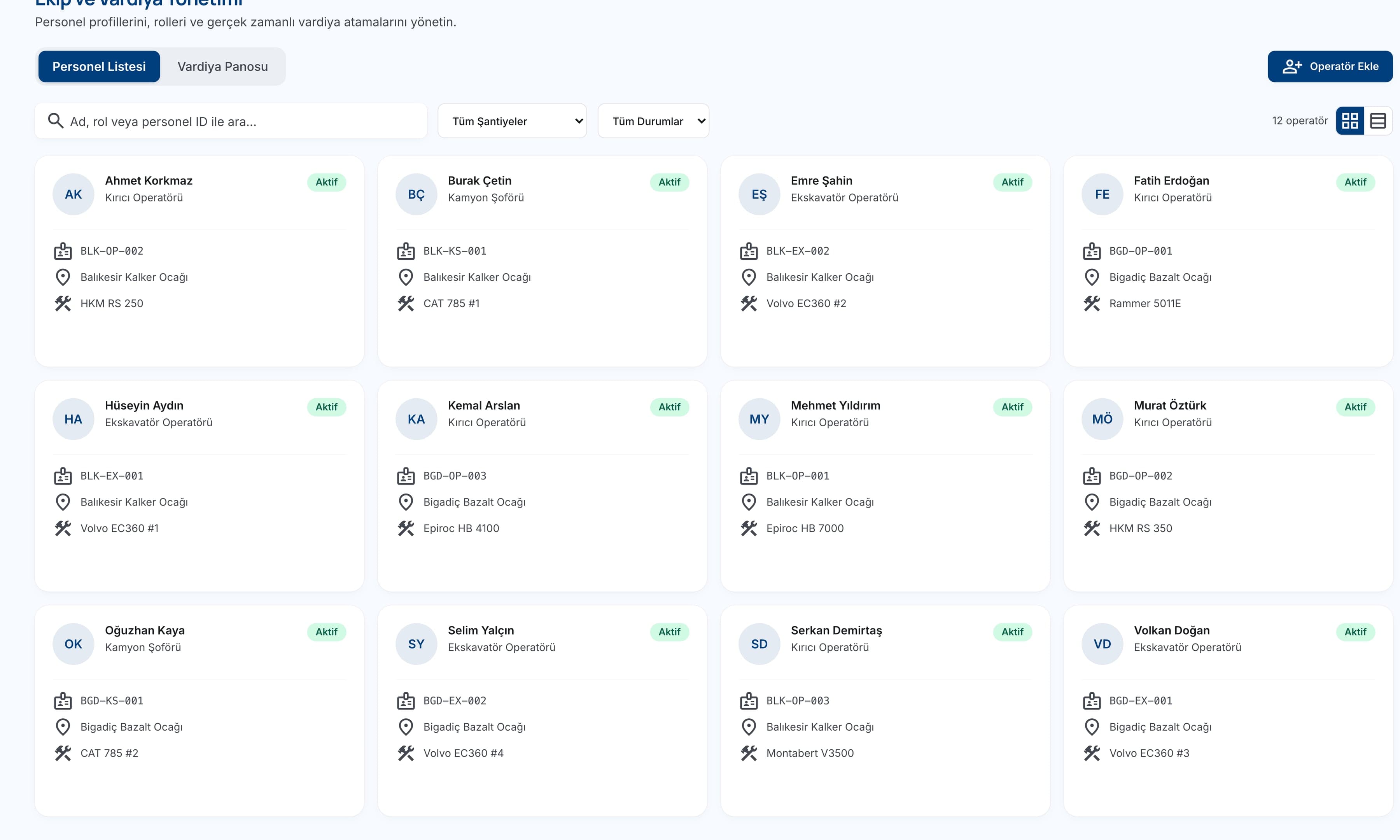Click the Operatör Ekle button
Viewport: 1400px width, 840px height.
tap(1330, 67)
